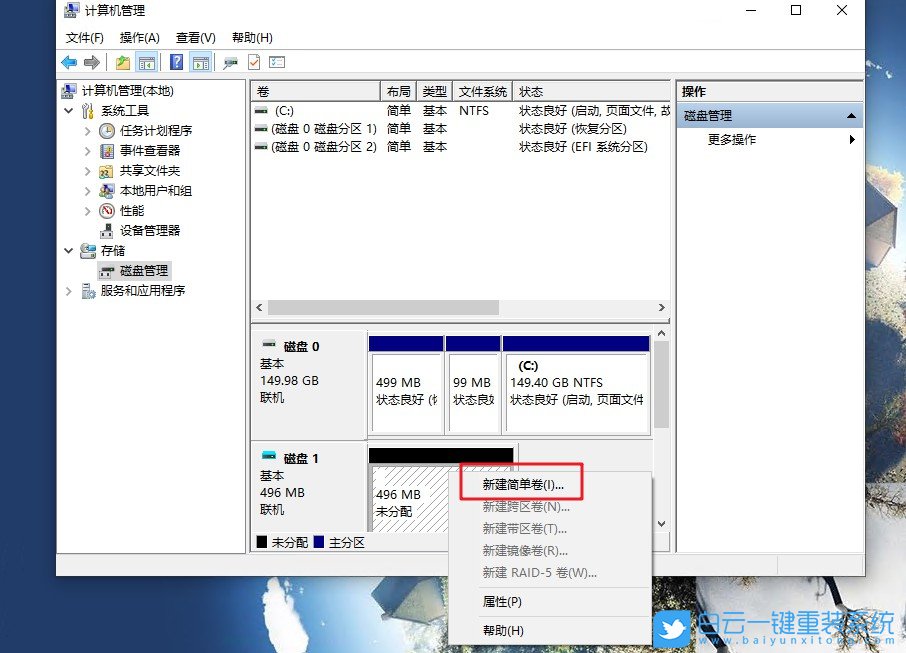Viewport: 906px width, 653px height.
Task: Select the 设备管理器 (Device Manager) icon
Action: [108, 231]
